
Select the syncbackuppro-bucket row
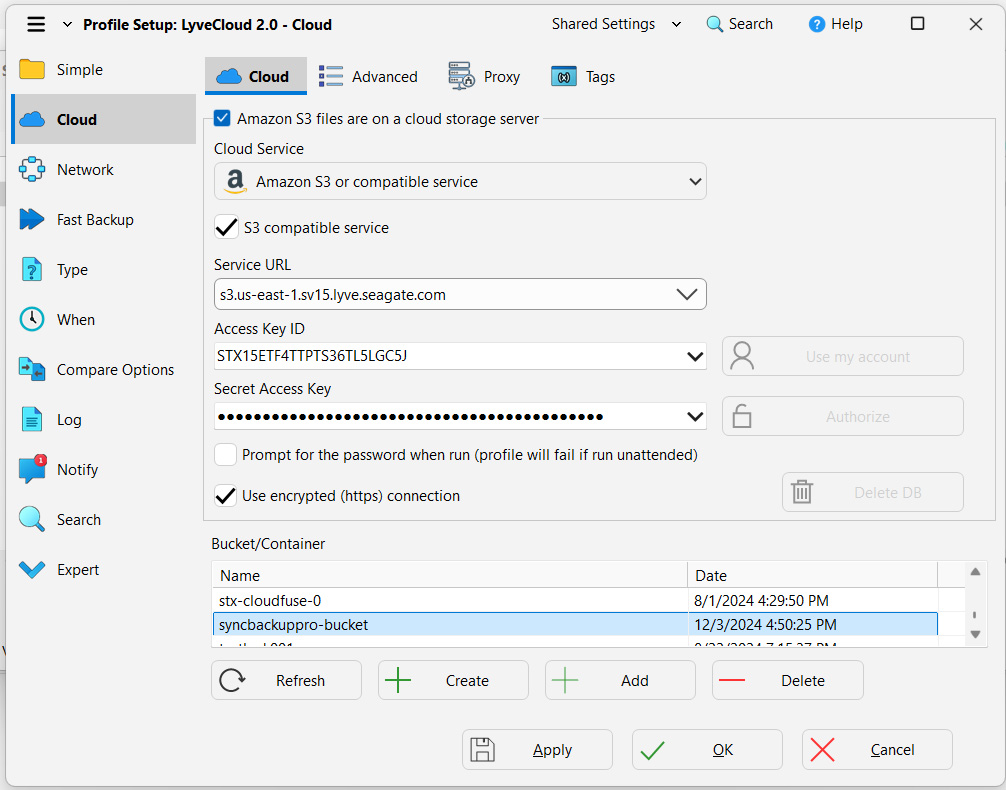tap(575, 624)
